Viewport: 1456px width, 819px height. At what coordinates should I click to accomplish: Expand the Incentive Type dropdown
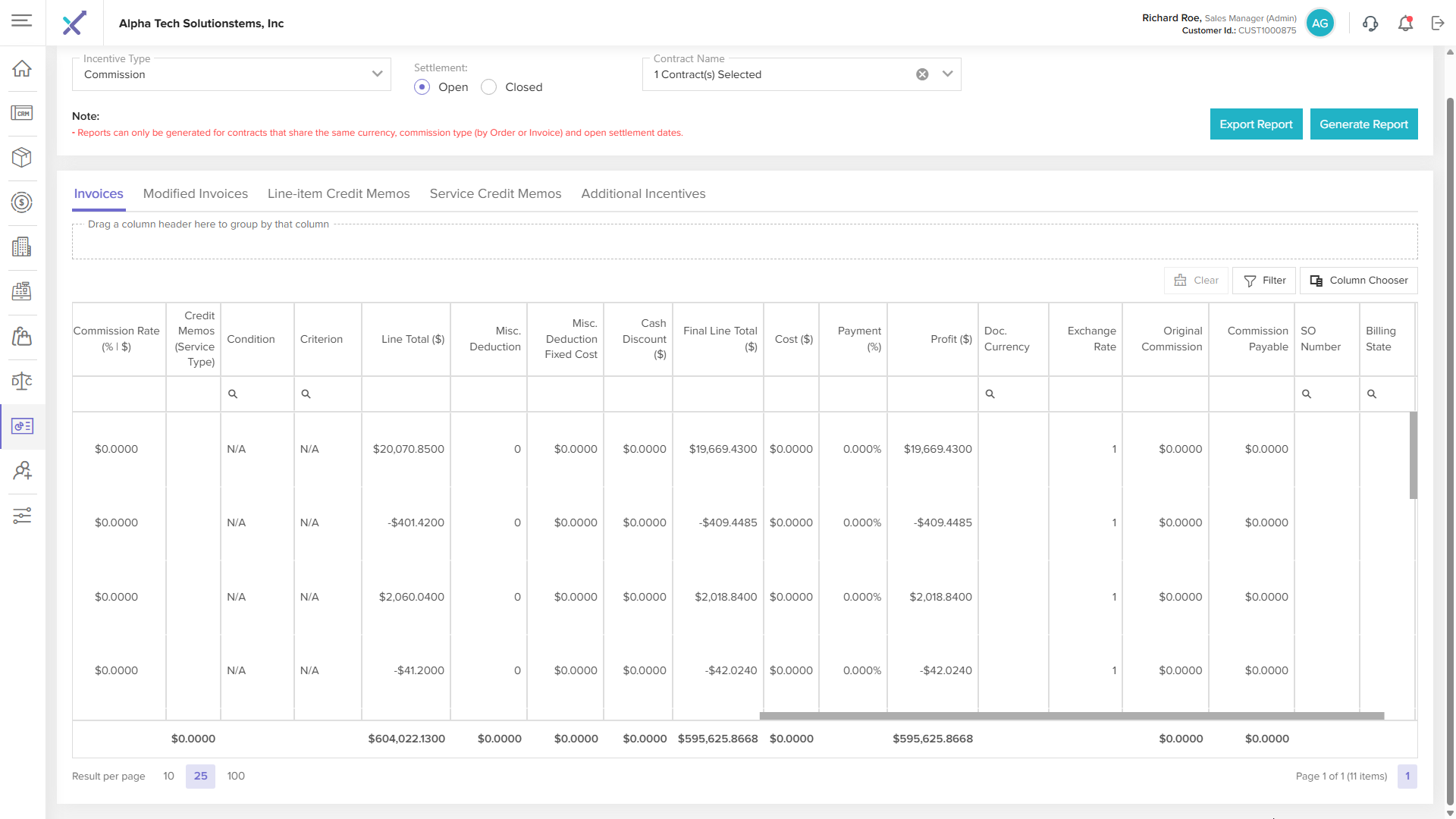377,74
